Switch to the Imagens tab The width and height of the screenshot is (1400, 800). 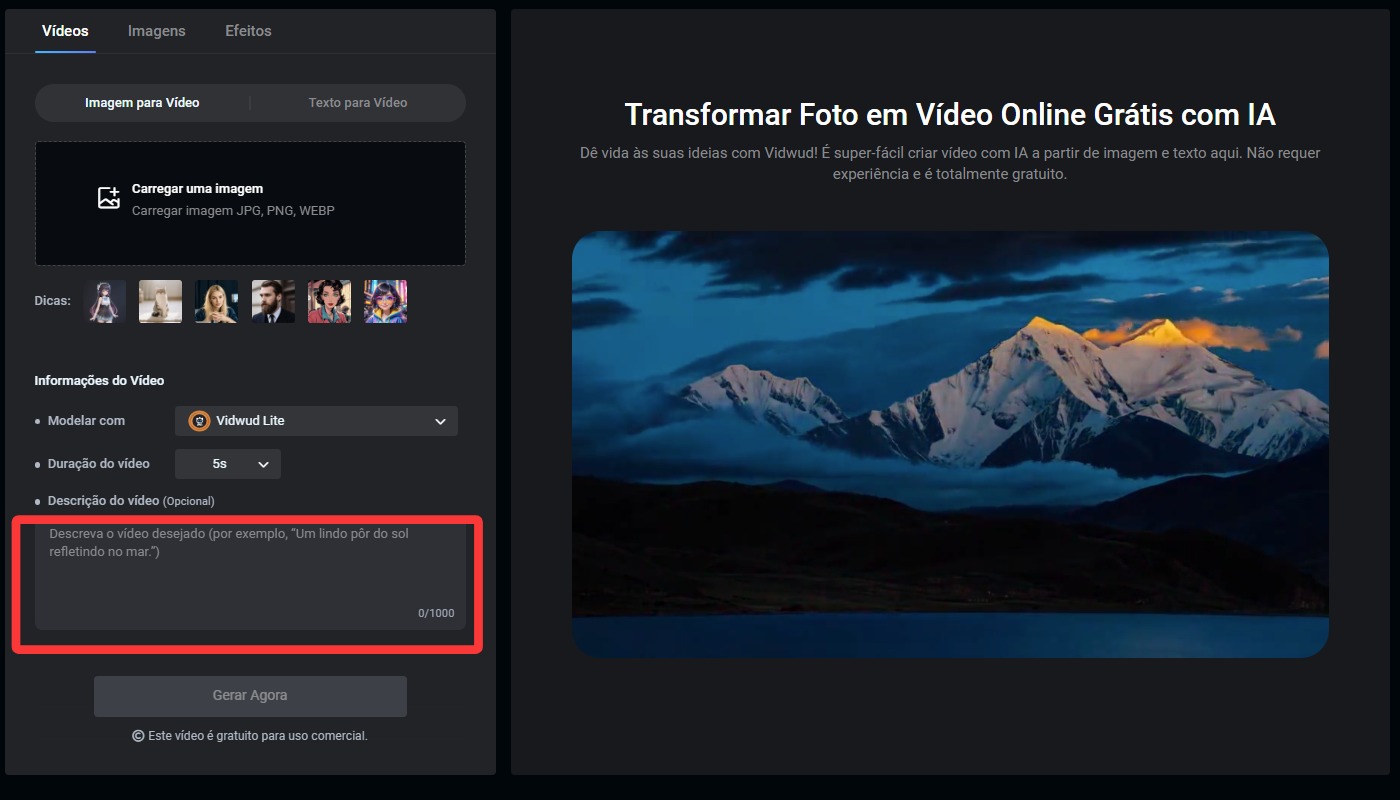[156, 31]
